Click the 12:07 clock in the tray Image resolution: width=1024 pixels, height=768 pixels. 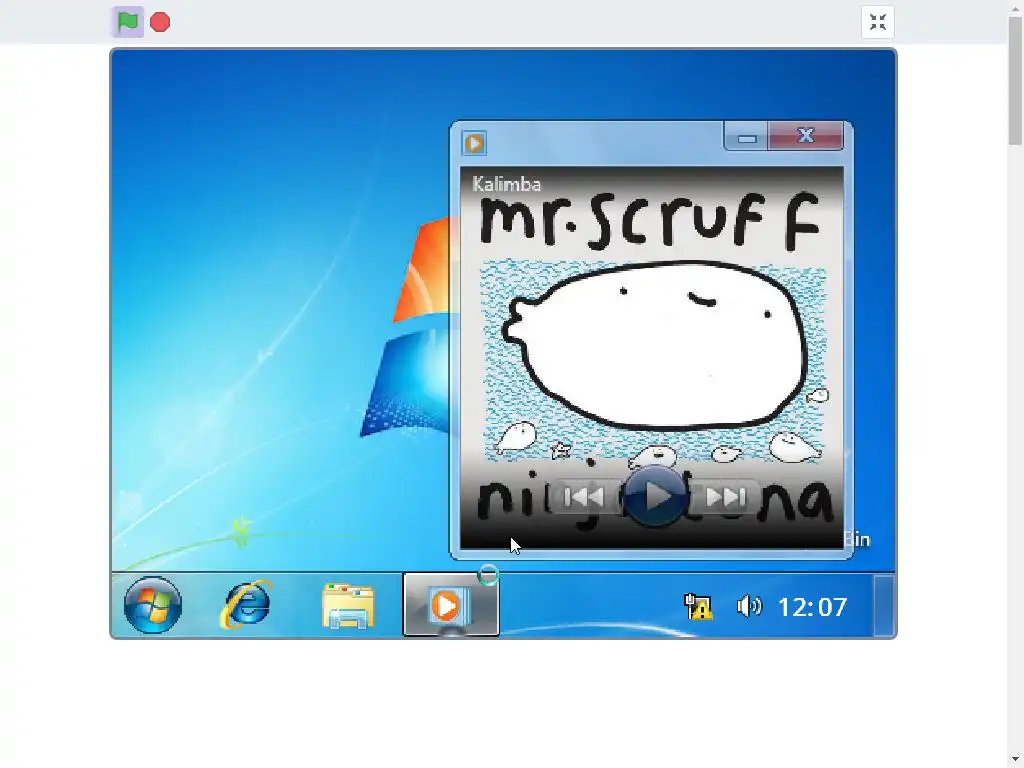pos(812,607)
